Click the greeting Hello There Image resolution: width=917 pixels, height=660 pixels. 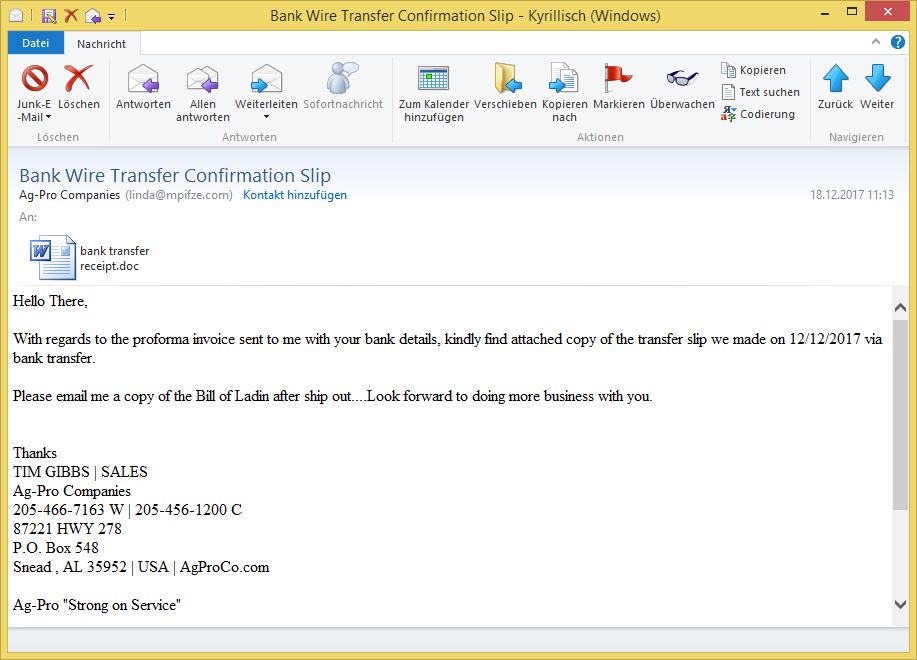tap(50, 301)
